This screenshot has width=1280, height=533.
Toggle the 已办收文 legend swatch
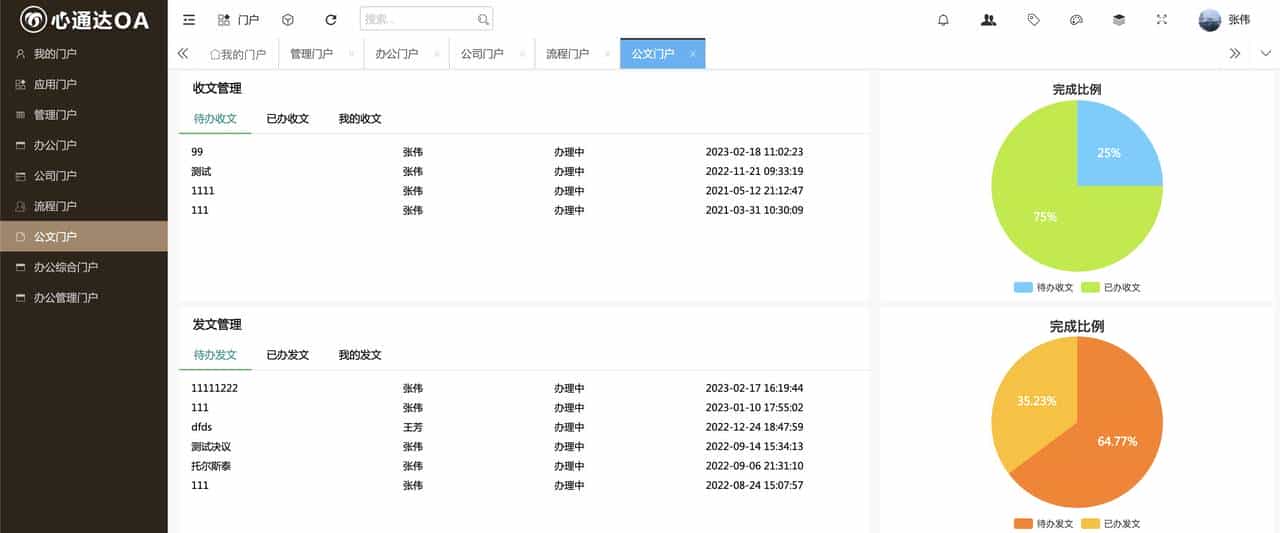tap(1090, 287)
